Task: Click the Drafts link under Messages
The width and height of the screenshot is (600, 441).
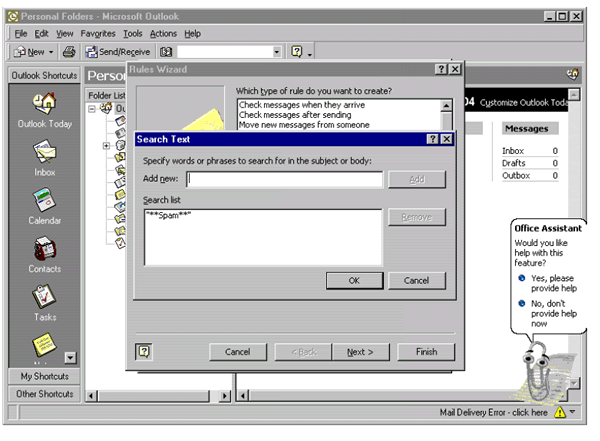Action: click(x=514, y=163)
